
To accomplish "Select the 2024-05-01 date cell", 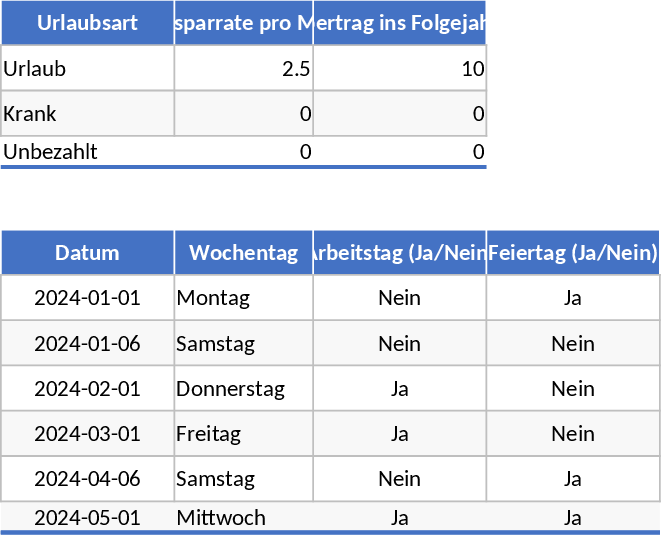I will click(87, 518).
